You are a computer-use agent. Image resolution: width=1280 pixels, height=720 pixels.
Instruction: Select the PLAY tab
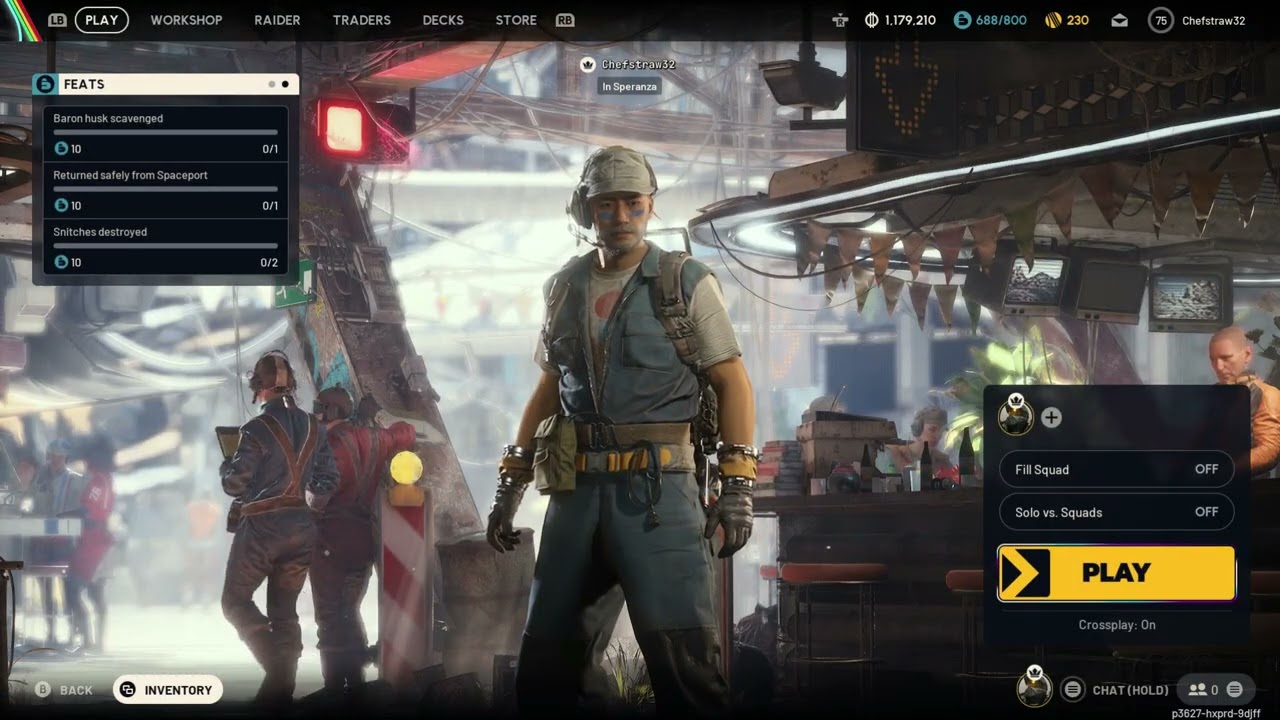tap(101, 20)
